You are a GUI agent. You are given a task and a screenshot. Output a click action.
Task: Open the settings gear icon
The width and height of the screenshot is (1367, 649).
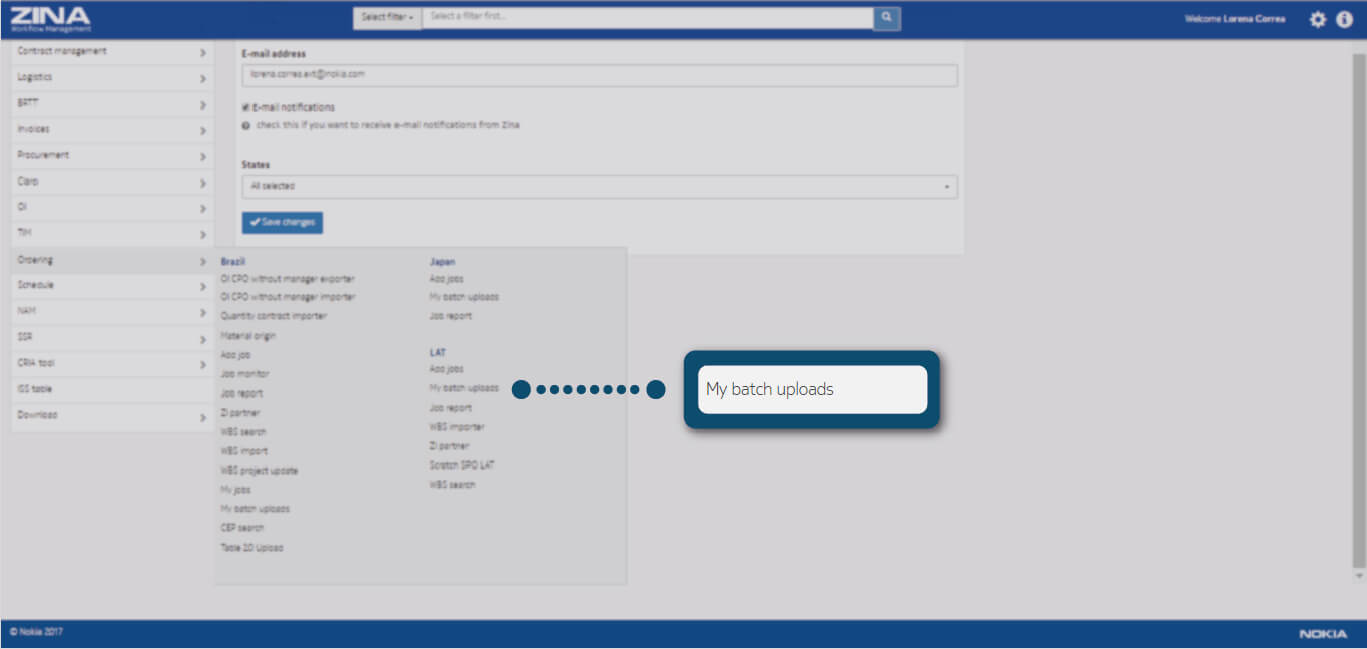1317,19
